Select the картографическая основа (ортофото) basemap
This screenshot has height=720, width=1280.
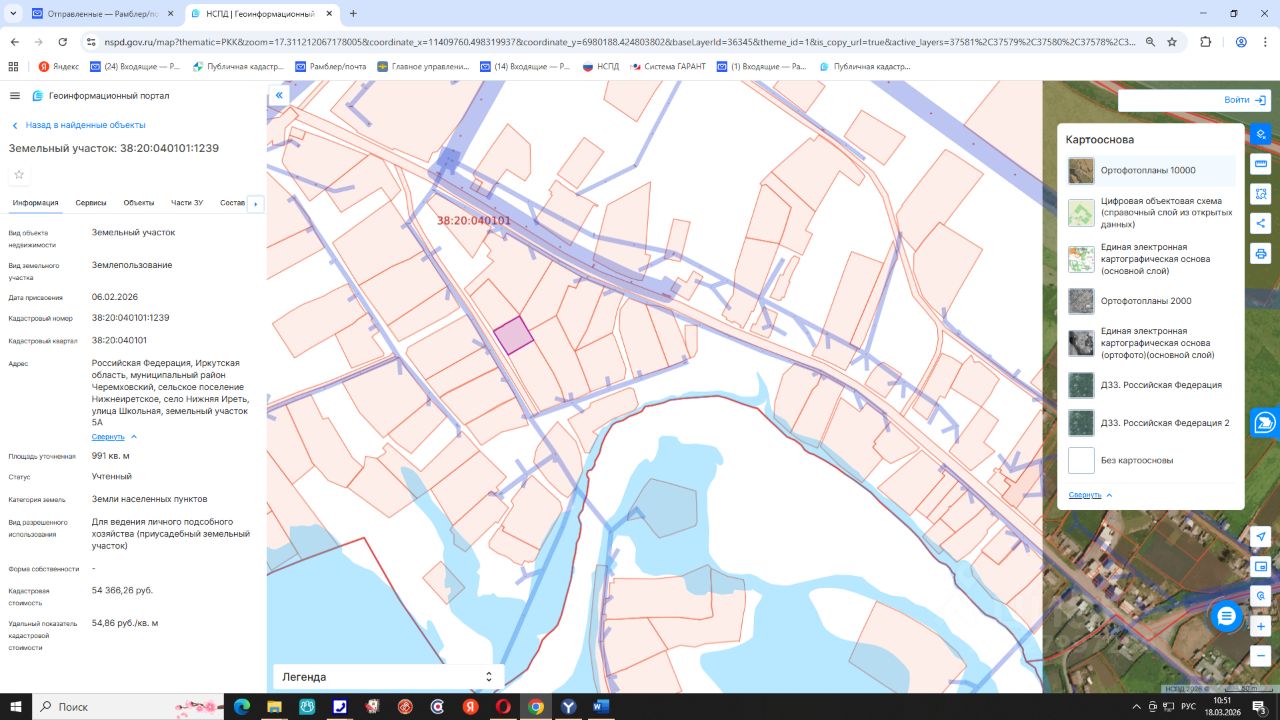click(x=1150, y=343)
